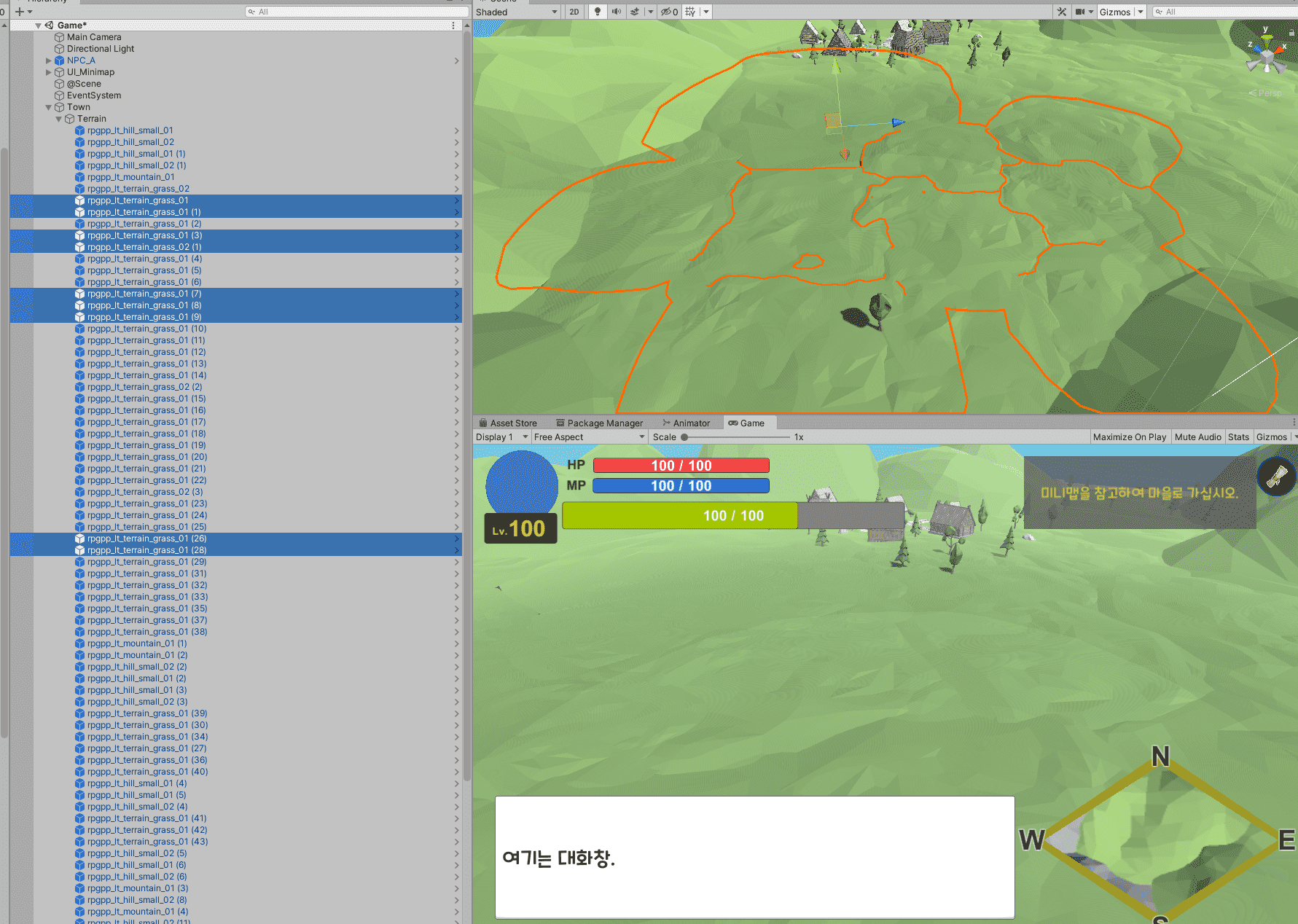Toggle the scene grid icon
Screen dimensions: 1298x924
pyautogui.click(x=690, y=12)
